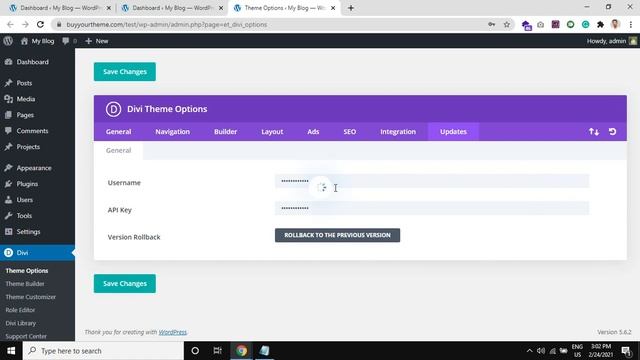The height and width of the screenshot is (360, 640).
Task: Open Divi Library submenu link
Action: coord(21,323)
